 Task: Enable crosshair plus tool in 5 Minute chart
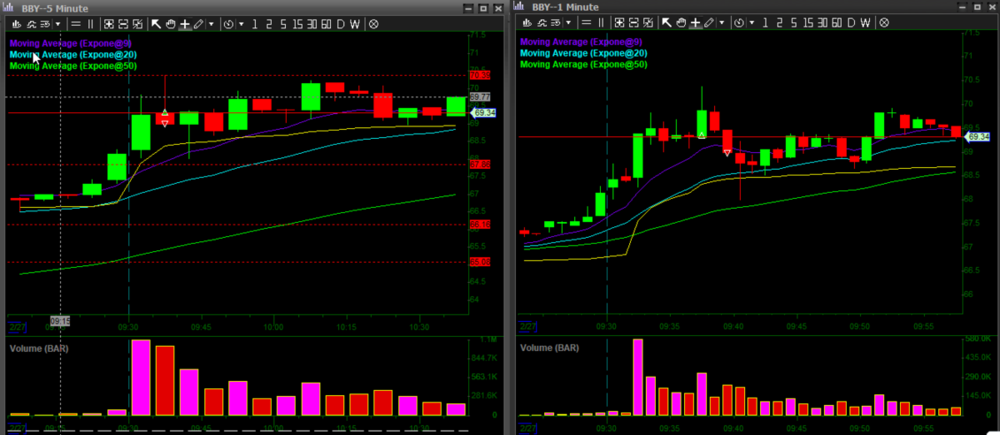click(x=184, y=22)
